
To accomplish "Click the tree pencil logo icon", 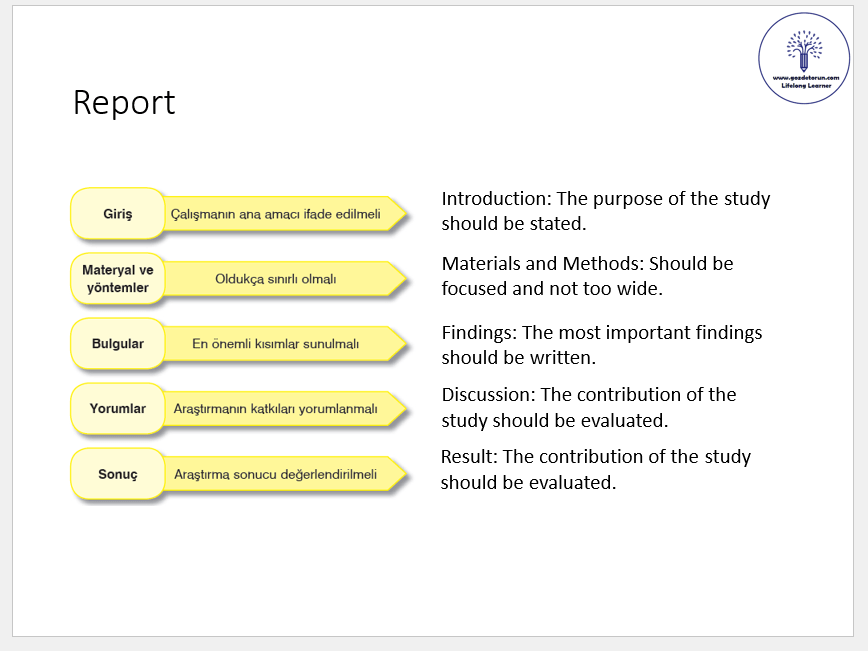I will (x=803, y=49).
